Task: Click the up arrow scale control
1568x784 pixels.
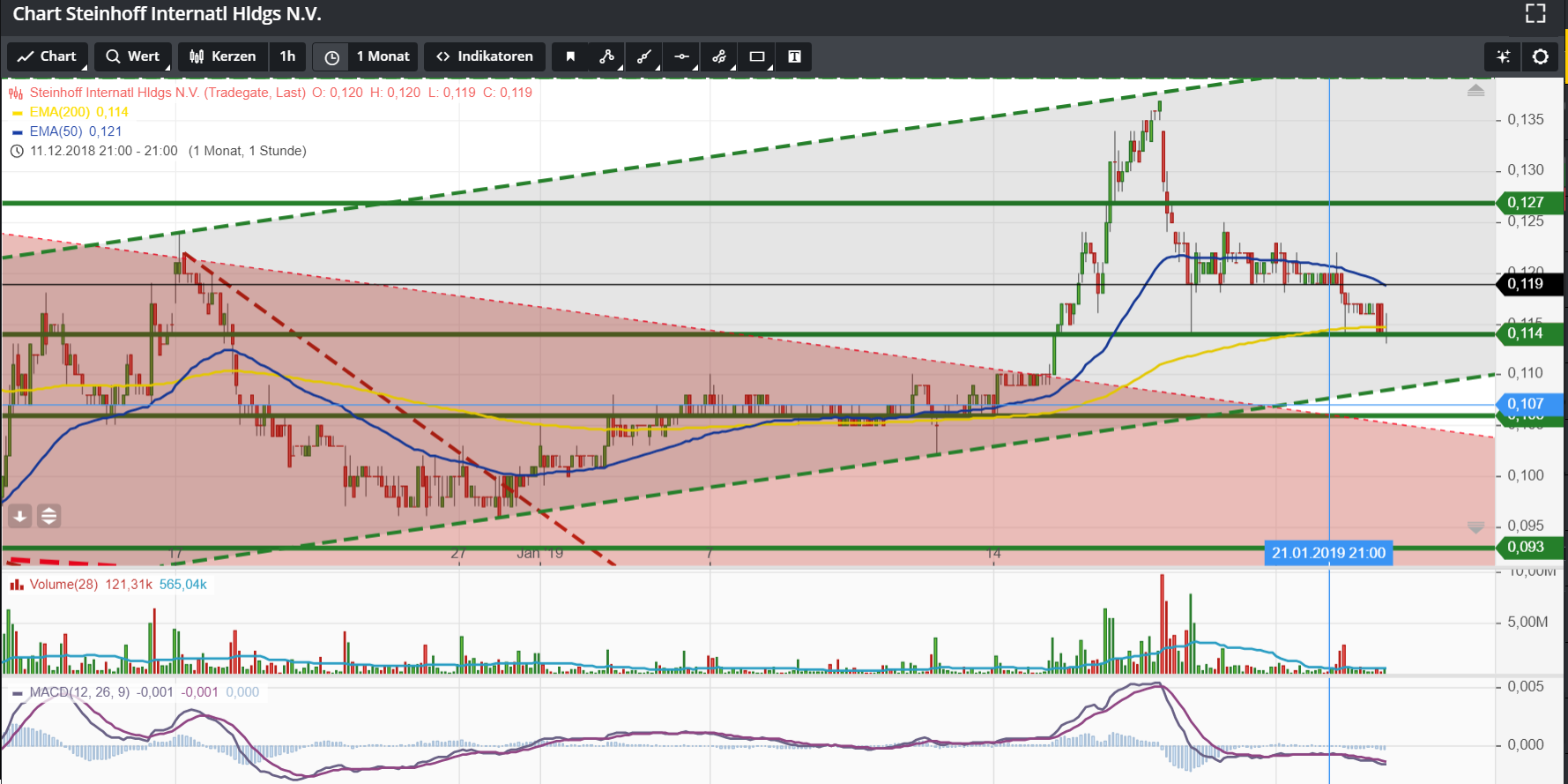Action: click(x=1475, y=90)
